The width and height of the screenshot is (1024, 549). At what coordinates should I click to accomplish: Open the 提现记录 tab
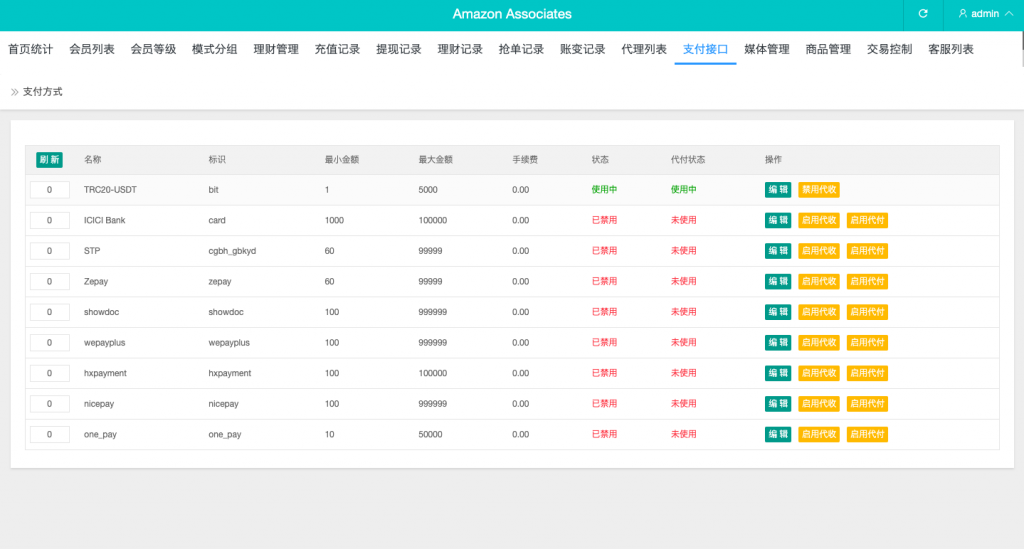[398, 49]
